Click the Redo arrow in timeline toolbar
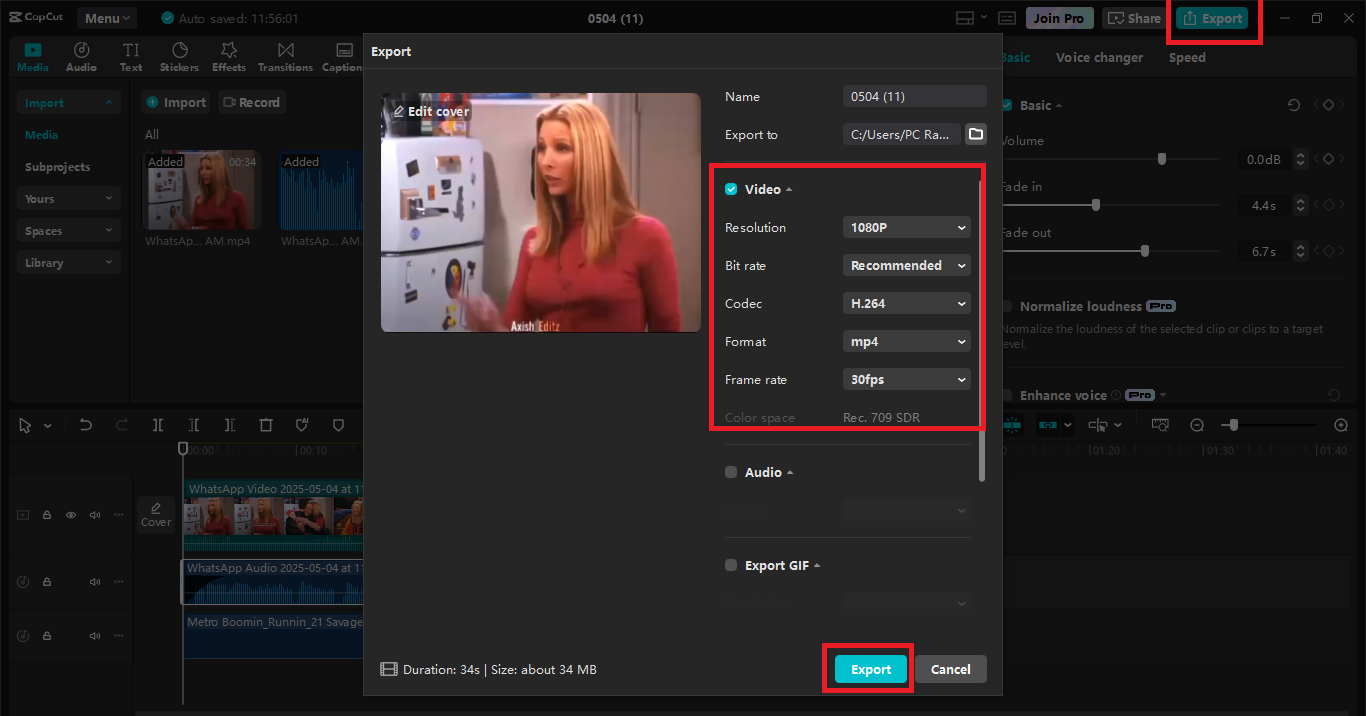This screenshot has height=716, width=1366. pyautogui.click(x=122, y=425)
